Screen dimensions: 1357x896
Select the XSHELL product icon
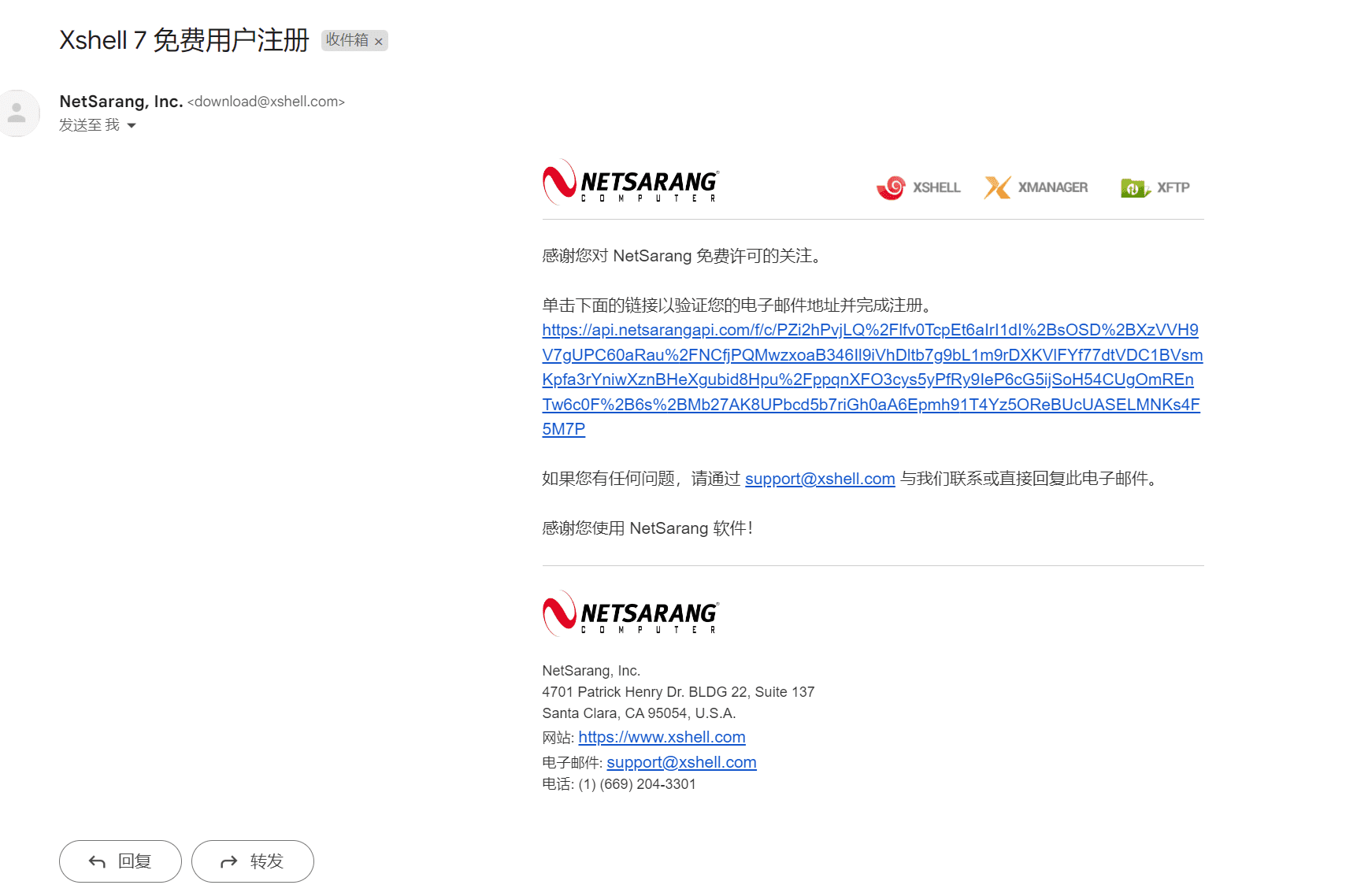point(891,187)
